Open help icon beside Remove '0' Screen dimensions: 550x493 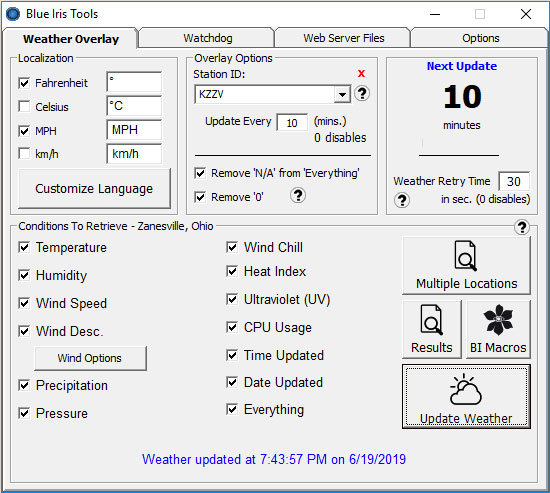(x=298, y=195)
